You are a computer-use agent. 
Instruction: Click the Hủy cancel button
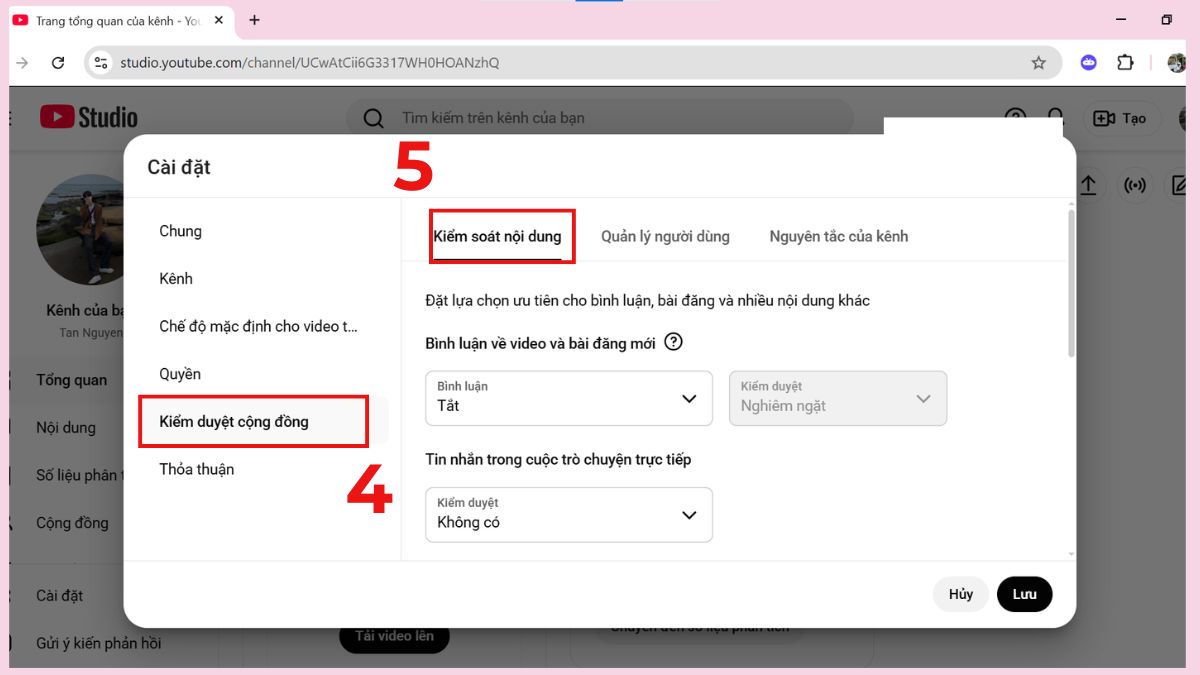click(x=960, y=593)
